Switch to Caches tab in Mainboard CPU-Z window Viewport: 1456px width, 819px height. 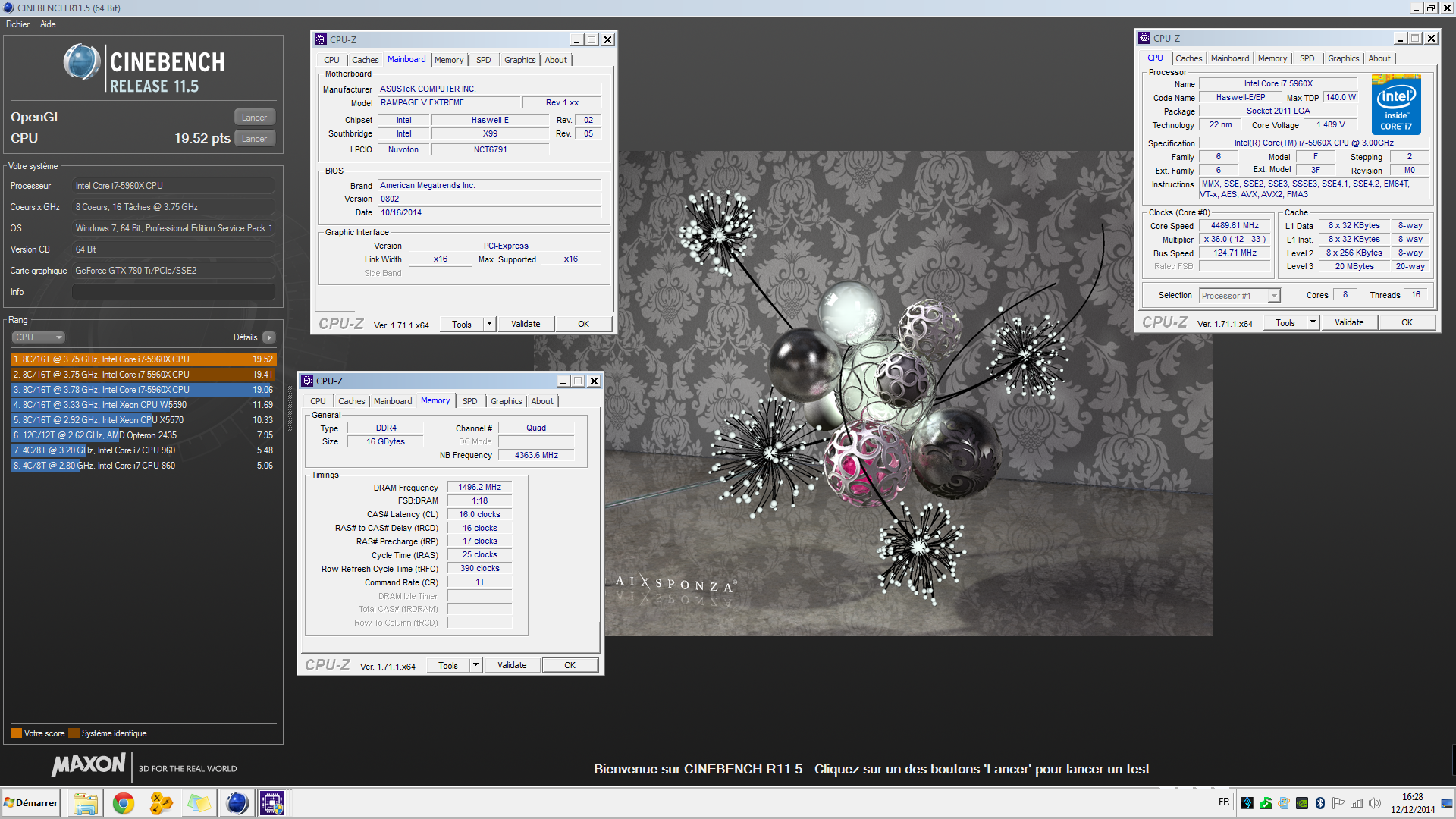click(365, 60)
